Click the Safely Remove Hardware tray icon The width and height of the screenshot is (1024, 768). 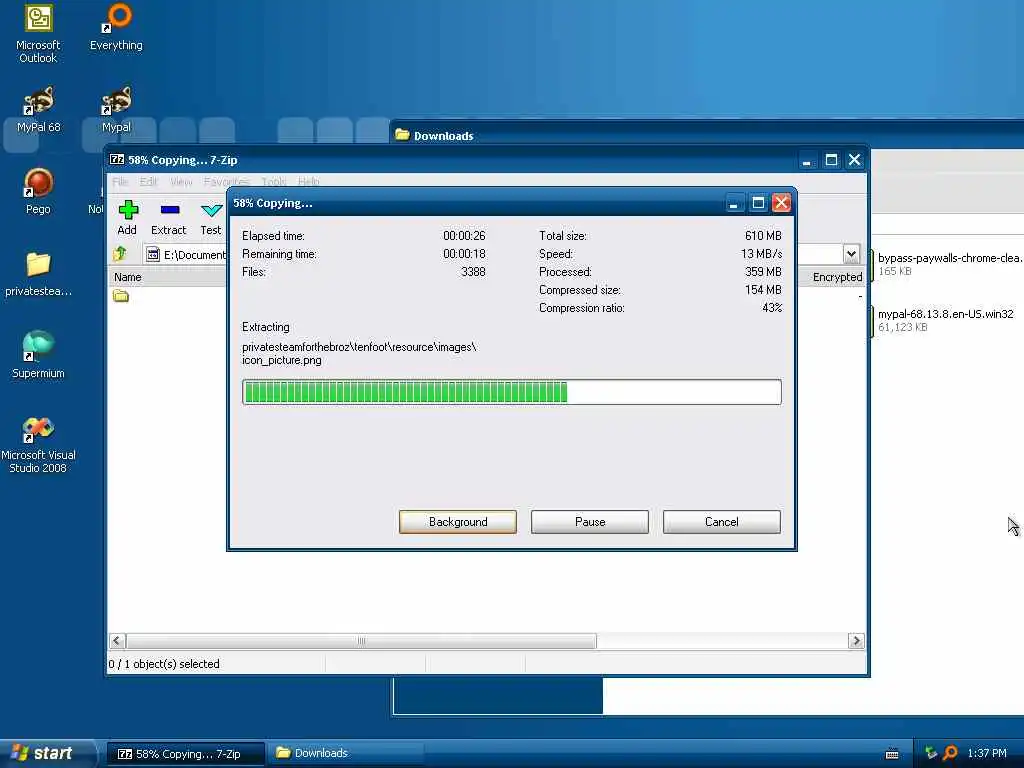click(931, 753)
